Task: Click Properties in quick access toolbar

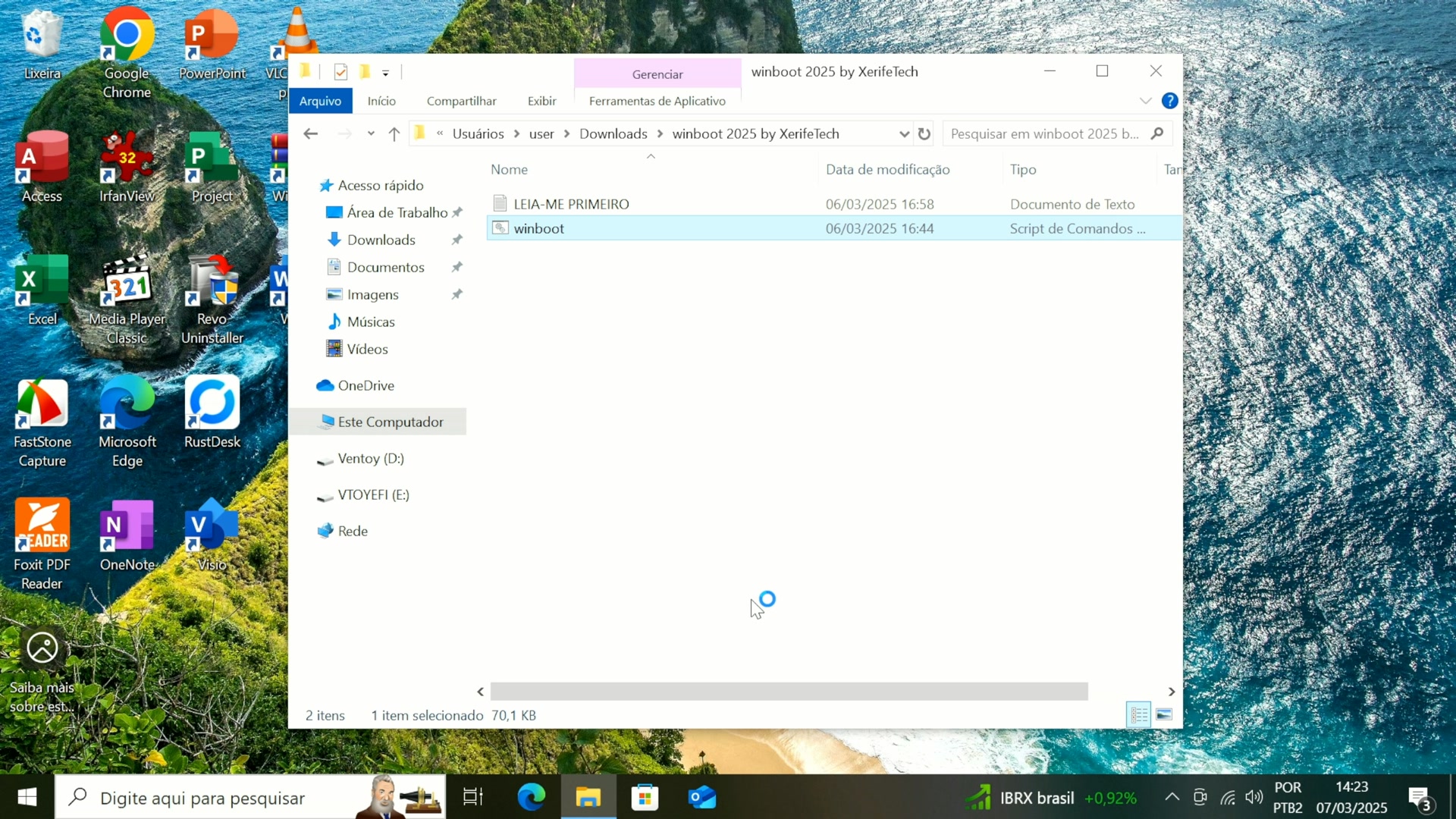Action: [x=340, y=72]
